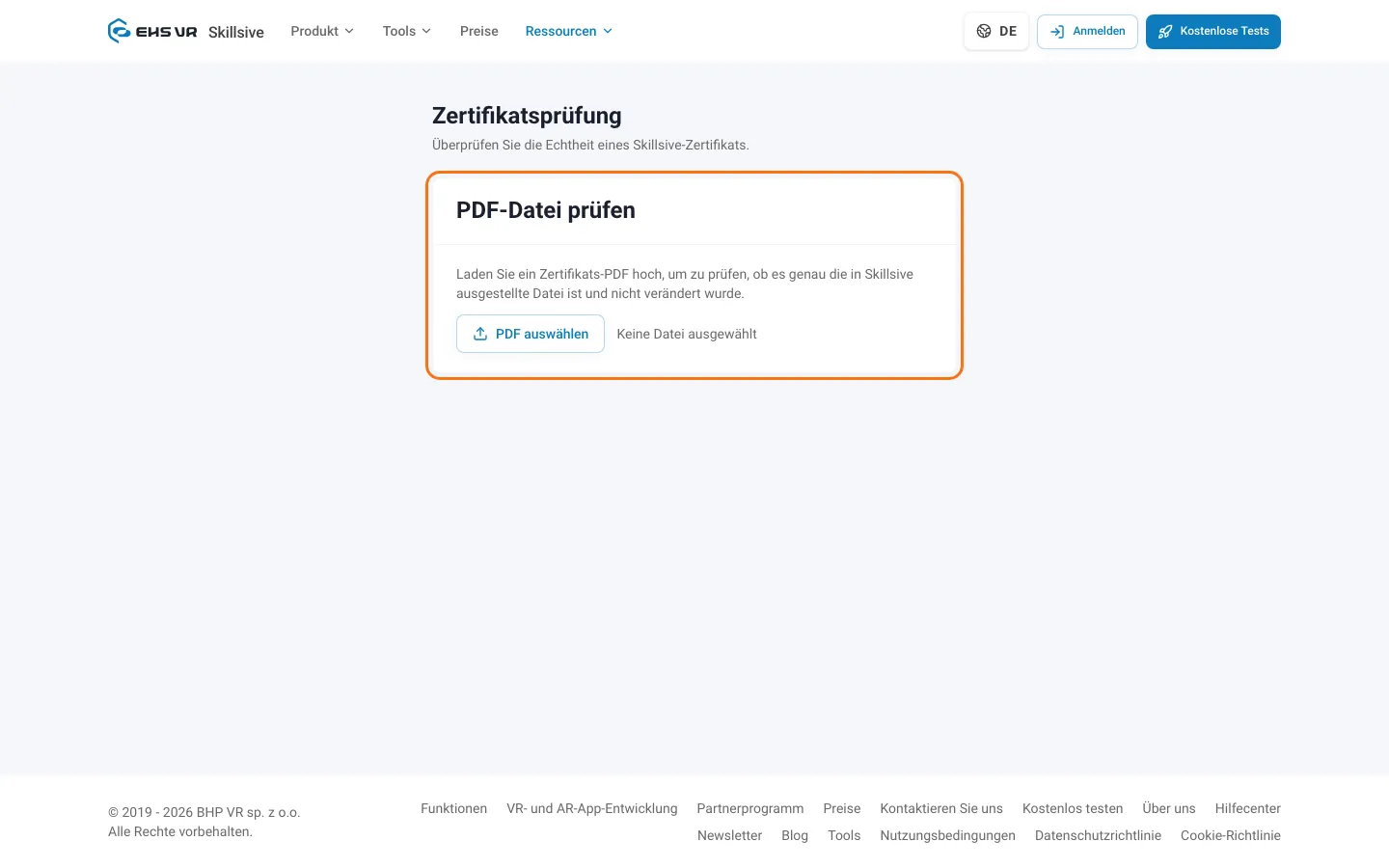Go to the Blog footer link
Screen dimensions: 1389x868
[795, 835]
